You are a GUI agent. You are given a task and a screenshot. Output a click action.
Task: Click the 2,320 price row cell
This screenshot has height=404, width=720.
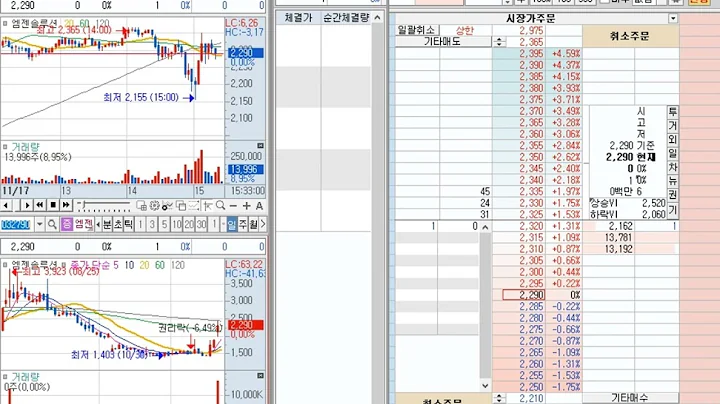tap(519, 226)
